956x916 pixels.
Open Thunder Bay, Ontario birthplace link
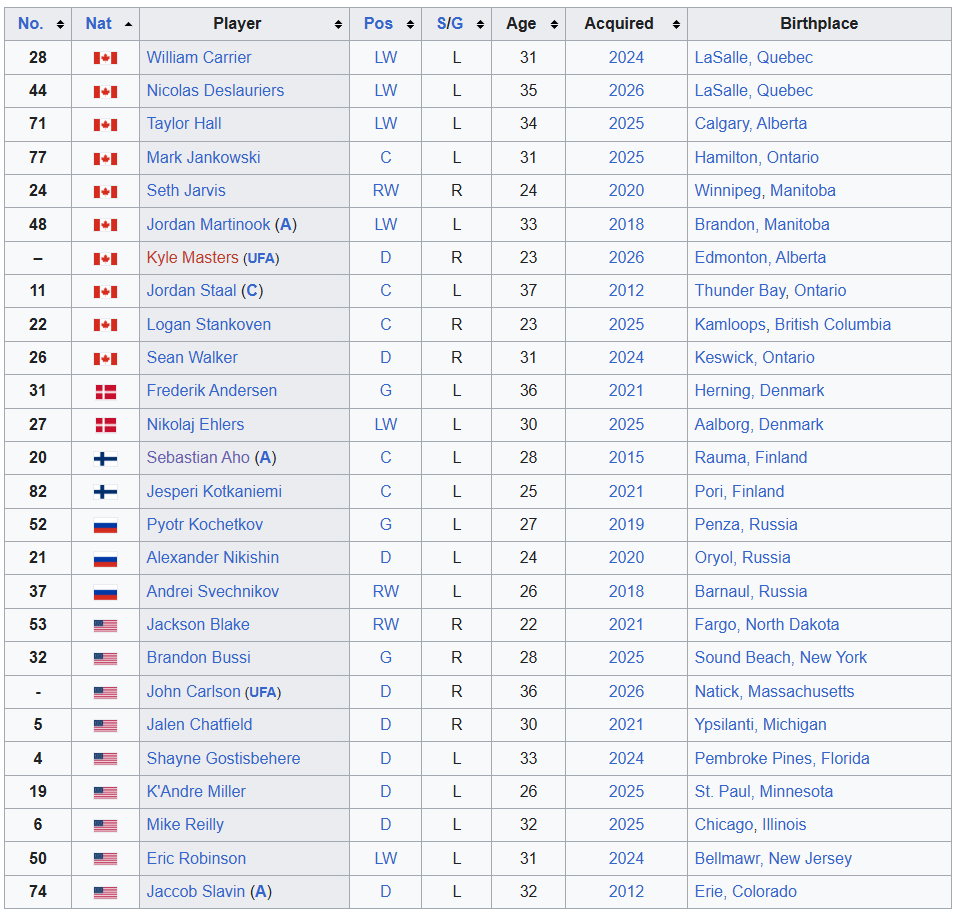click(770, 290)
